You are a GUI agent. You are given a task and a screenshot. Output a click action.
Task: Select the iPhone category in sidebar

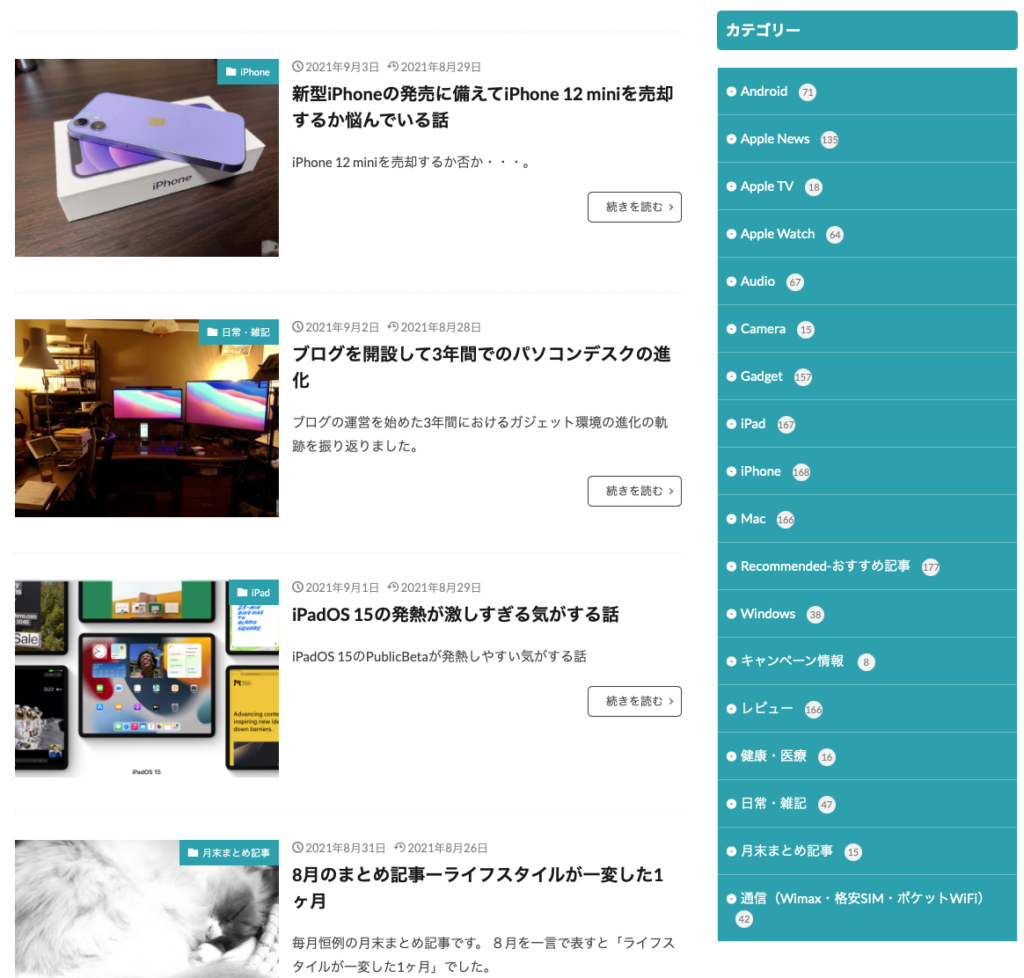click(867, 471)
